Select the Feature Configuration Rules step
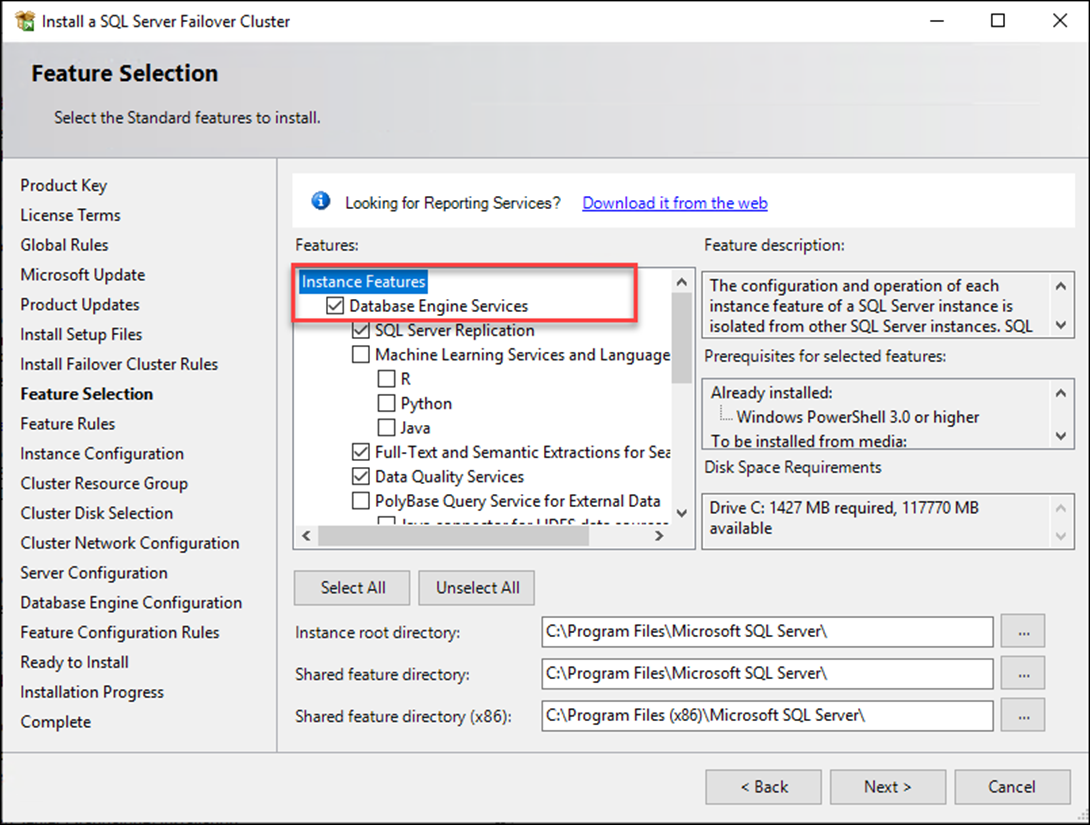The height and width of the screenshot is (825, 1090). point(120,633)
